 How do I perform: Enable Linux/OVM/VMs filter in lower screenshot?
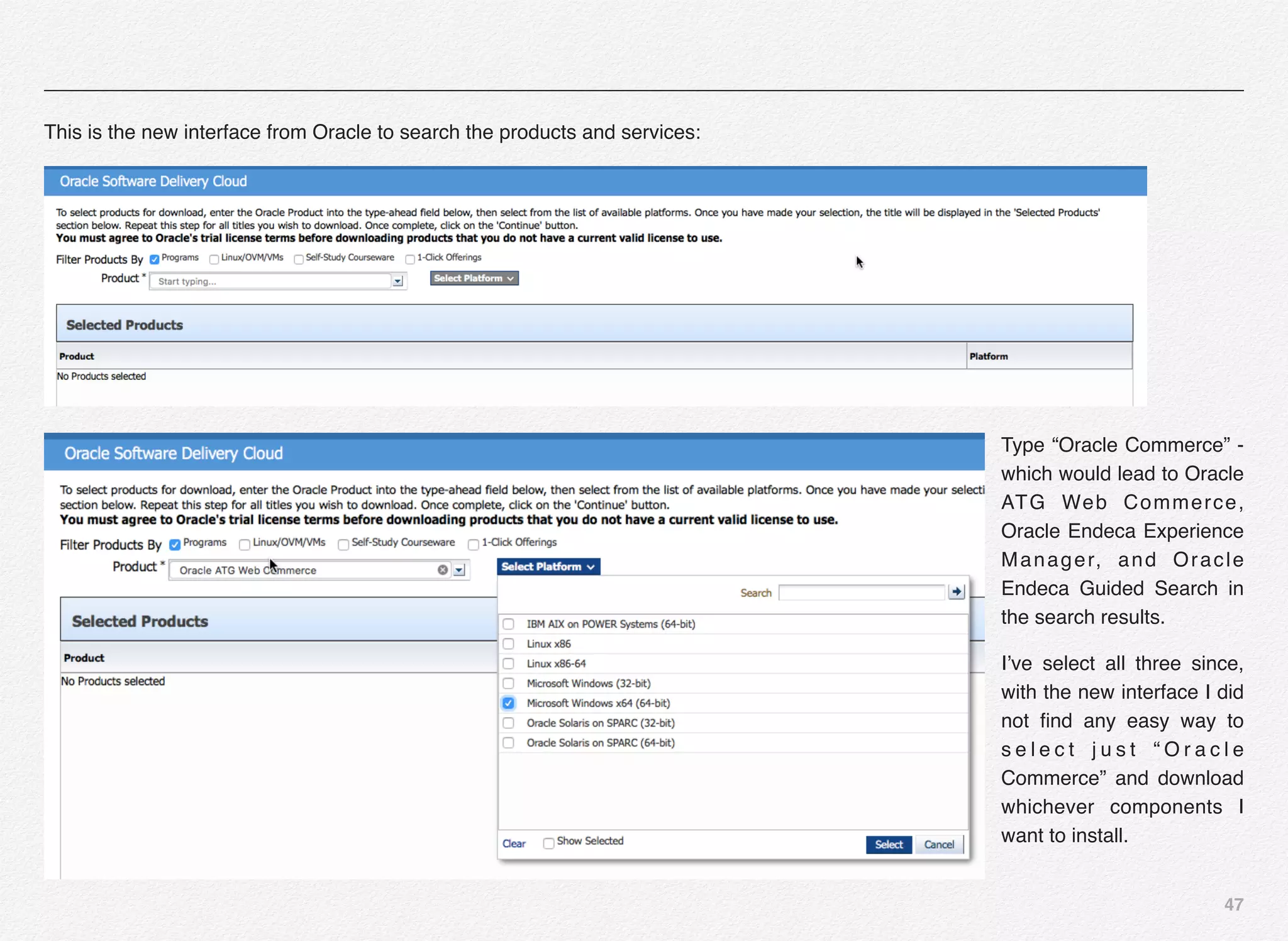click(245, 544)
